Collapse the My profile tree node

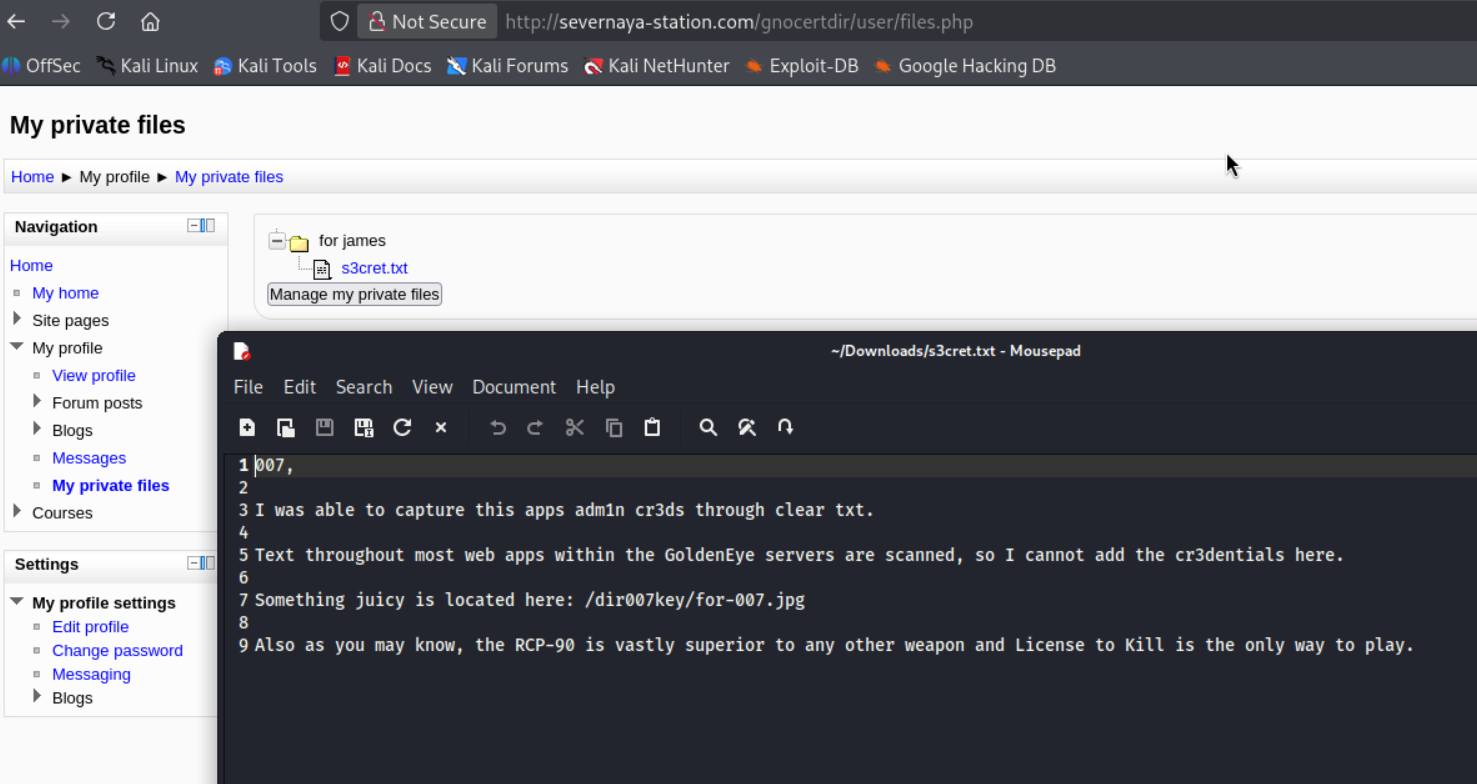click(16, 347)
